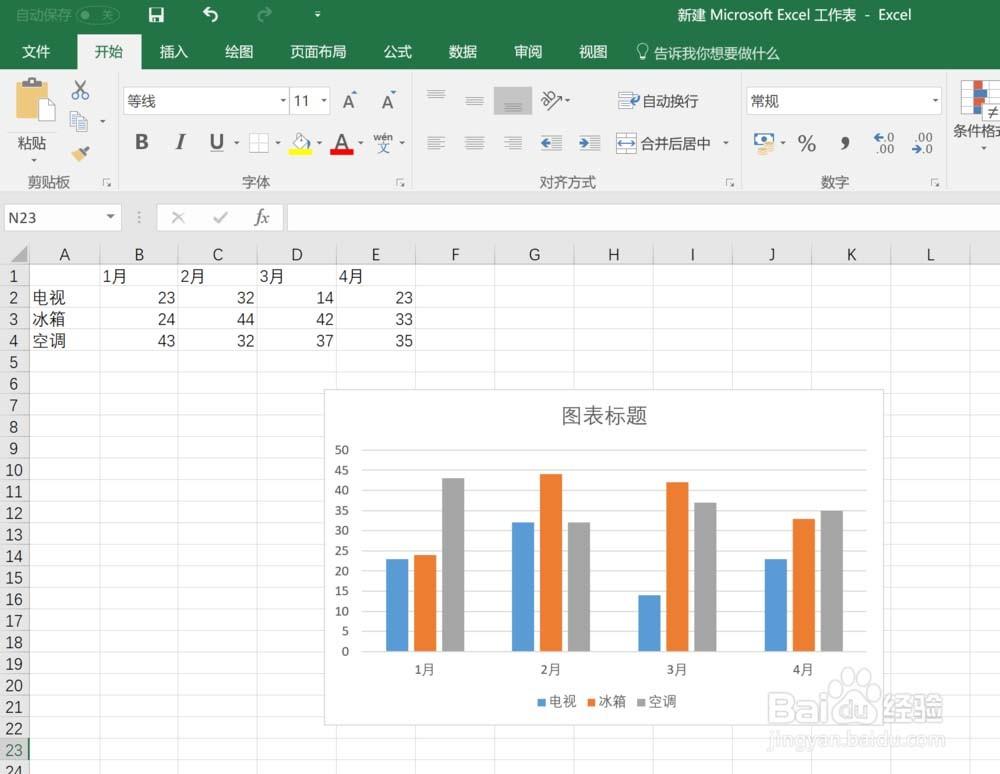Switch to the 插入 ribbon tab

coord(173,52)
